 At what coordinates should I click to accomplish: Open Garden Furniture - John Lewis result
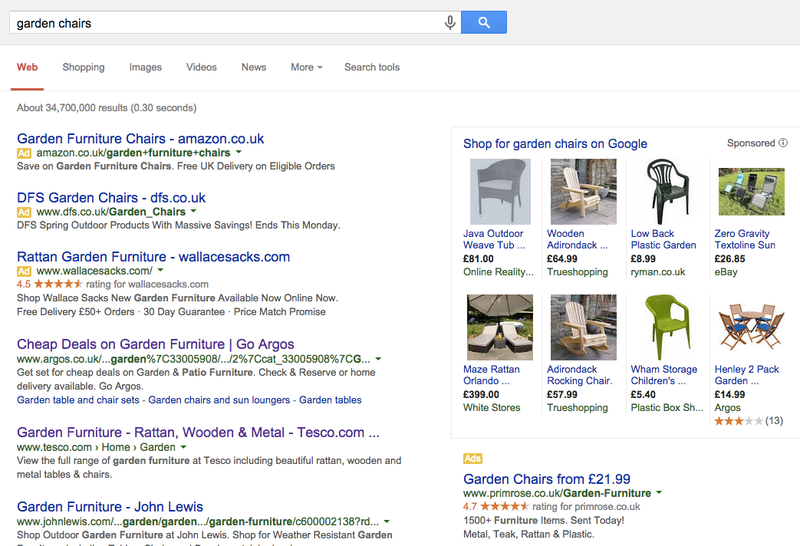point(110,507)
